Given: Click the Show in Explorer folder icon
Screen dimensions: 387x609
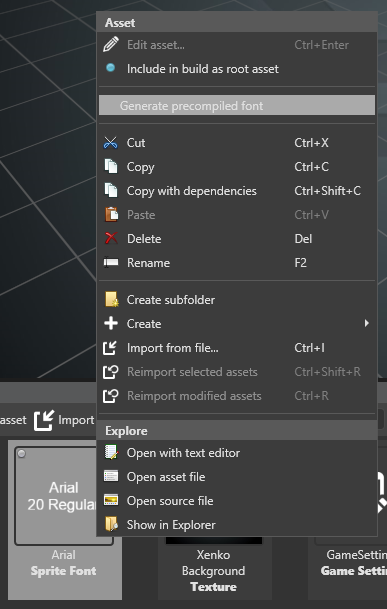Looking at the screenshot, I should (x=111, y=524).
